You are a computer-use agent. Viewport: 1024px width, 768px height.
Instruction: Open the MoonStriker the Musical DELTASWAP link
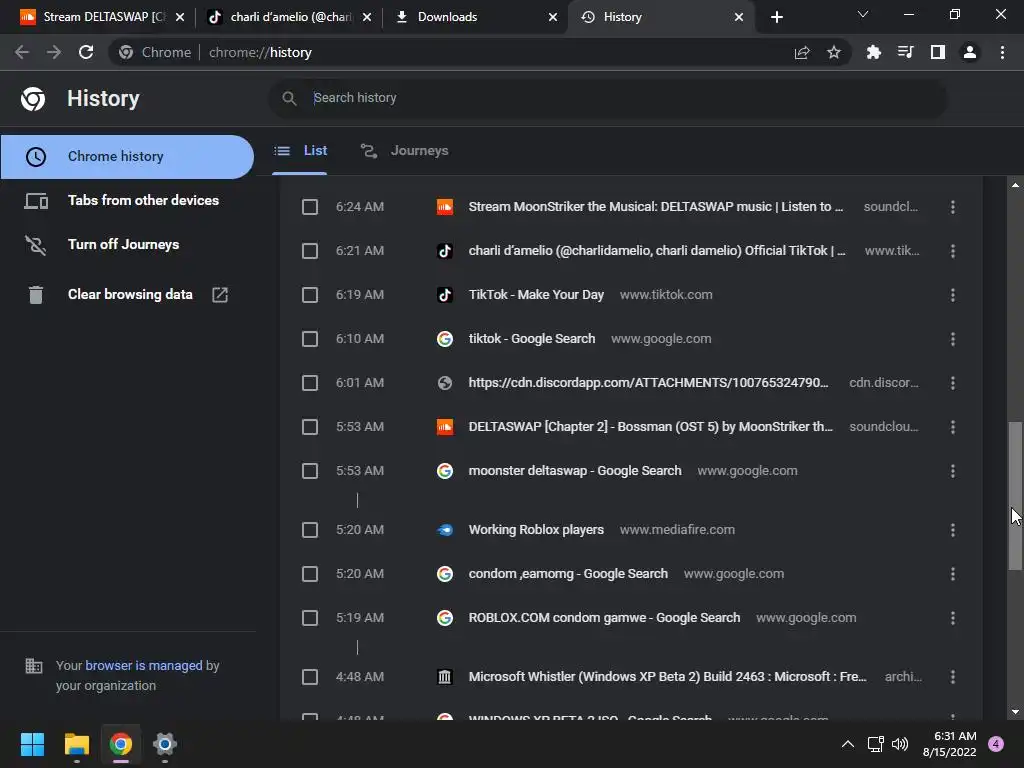click(x=656, y=207)
